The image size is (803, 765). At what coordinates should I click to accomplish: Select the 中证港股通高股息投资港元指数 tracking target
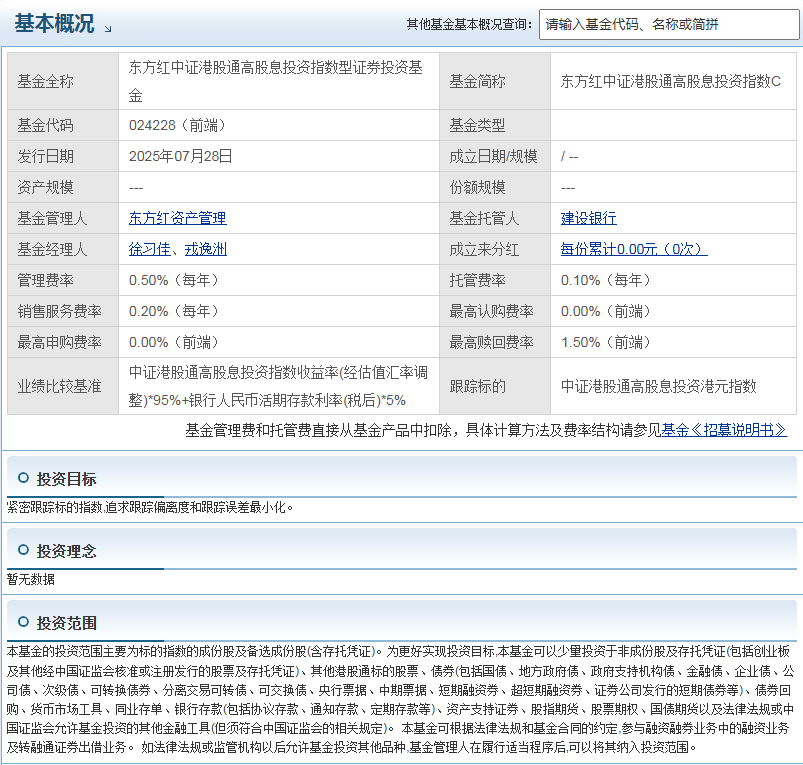tap(659, 386)
